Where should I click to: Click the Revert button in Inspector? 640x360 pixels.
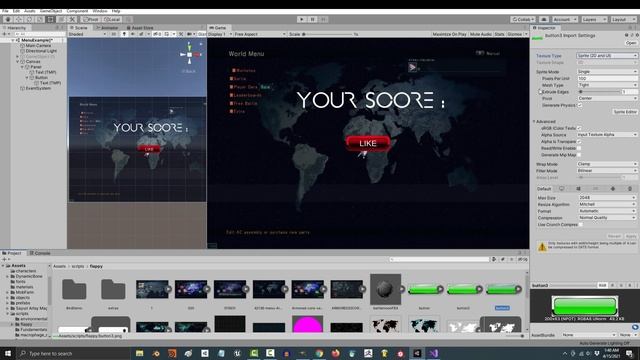pos(614,236)
